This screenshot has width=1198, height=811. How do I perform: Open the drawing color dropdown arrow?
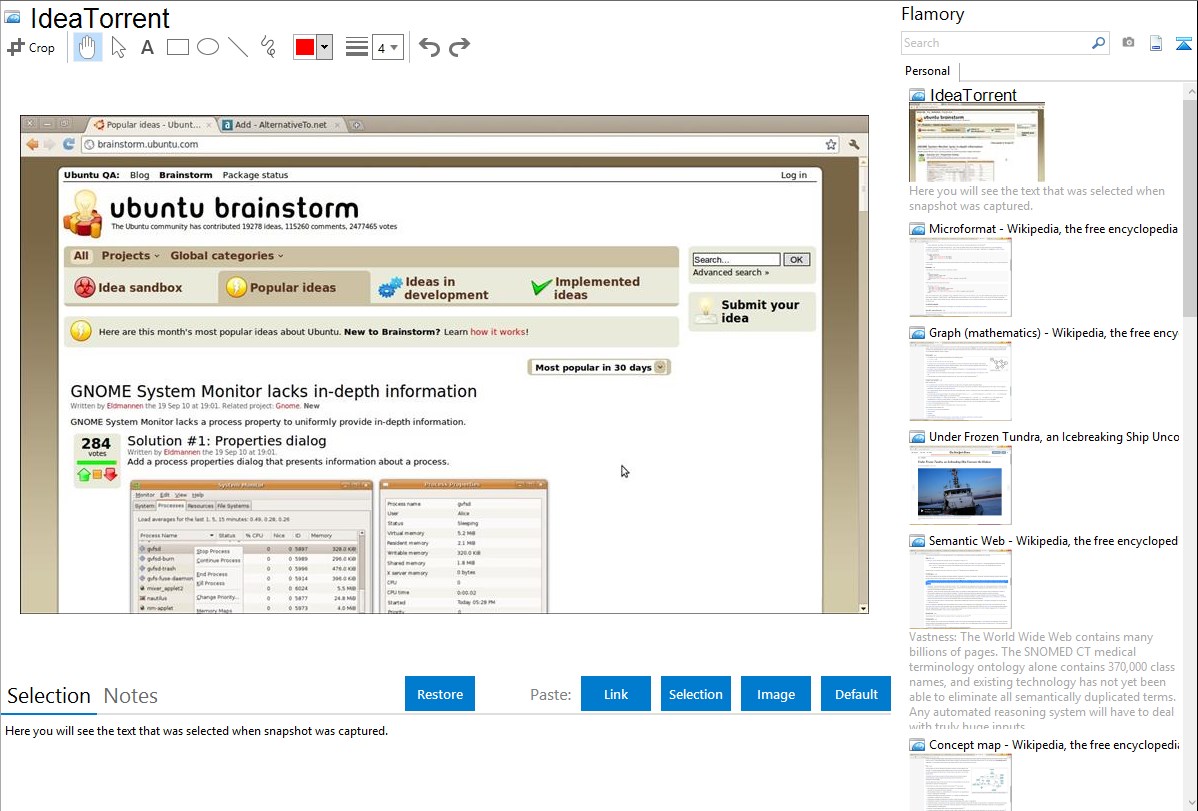click(x=325, y=47)
